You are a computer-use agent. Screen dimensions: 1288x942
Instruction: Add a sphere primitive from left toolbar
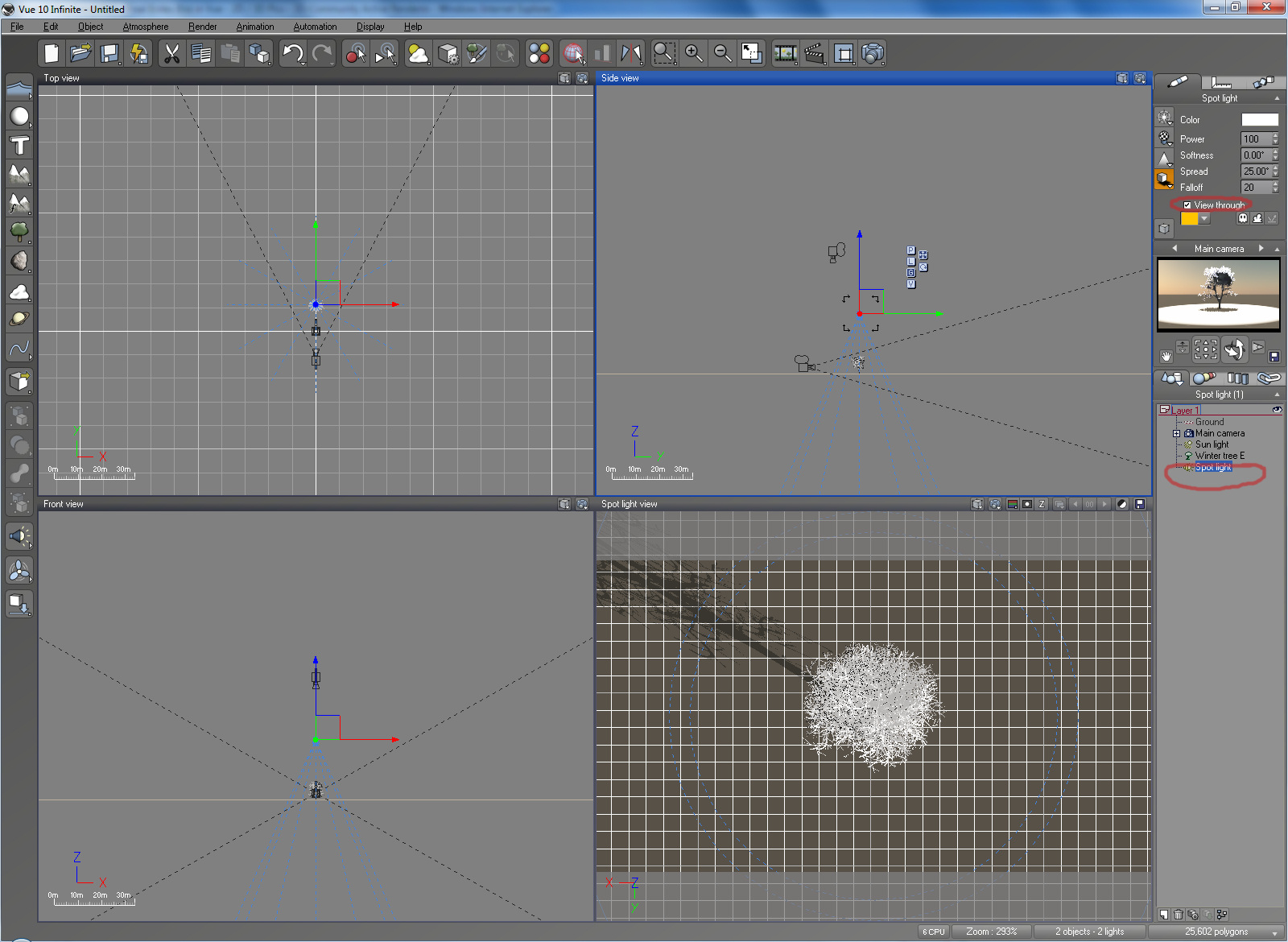tap(19, 117)
